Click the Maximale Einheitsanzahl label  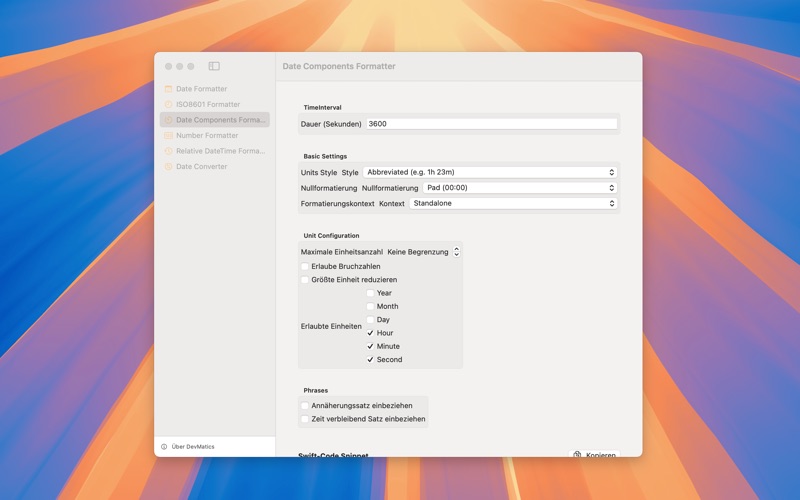coord(342,252)
